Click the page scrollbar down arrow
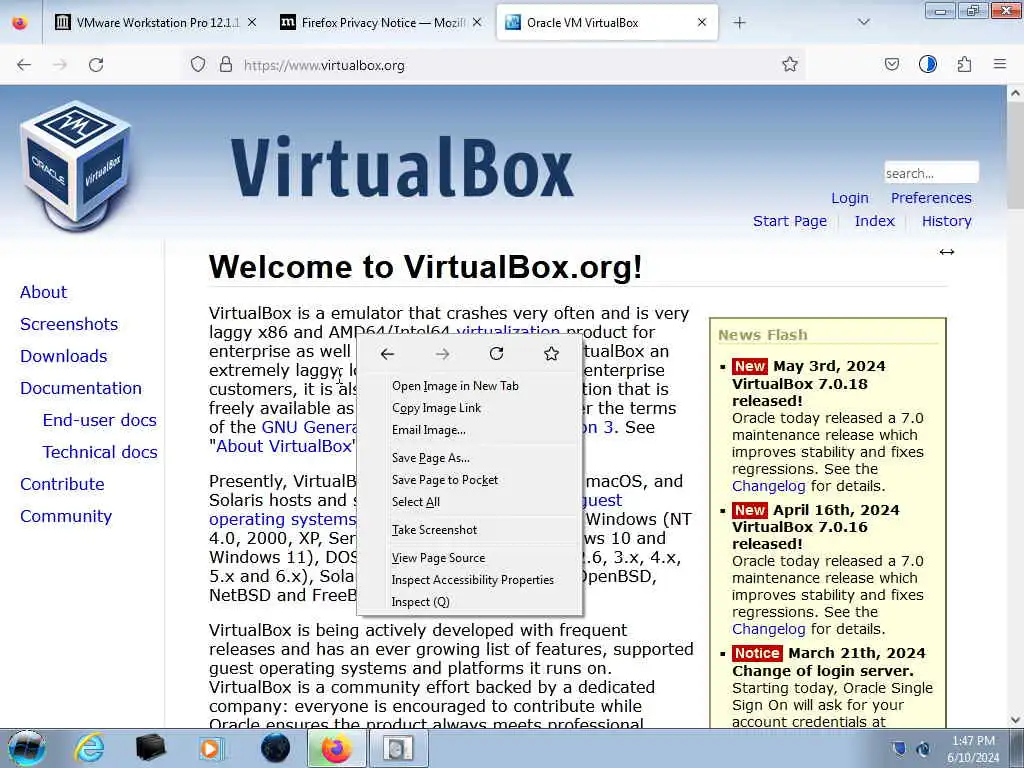1024x768 pixels. (1015, 720)
